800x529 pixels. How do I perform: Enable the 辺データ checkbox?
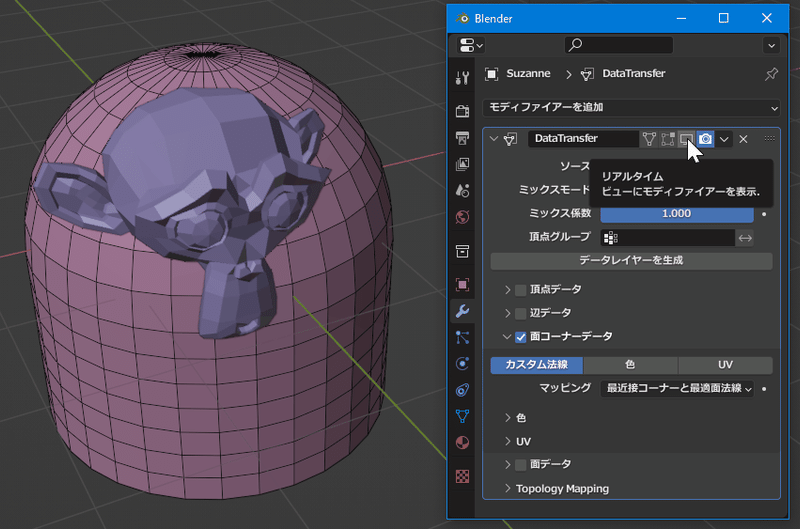pyautogui.click(x=520, y=313)
